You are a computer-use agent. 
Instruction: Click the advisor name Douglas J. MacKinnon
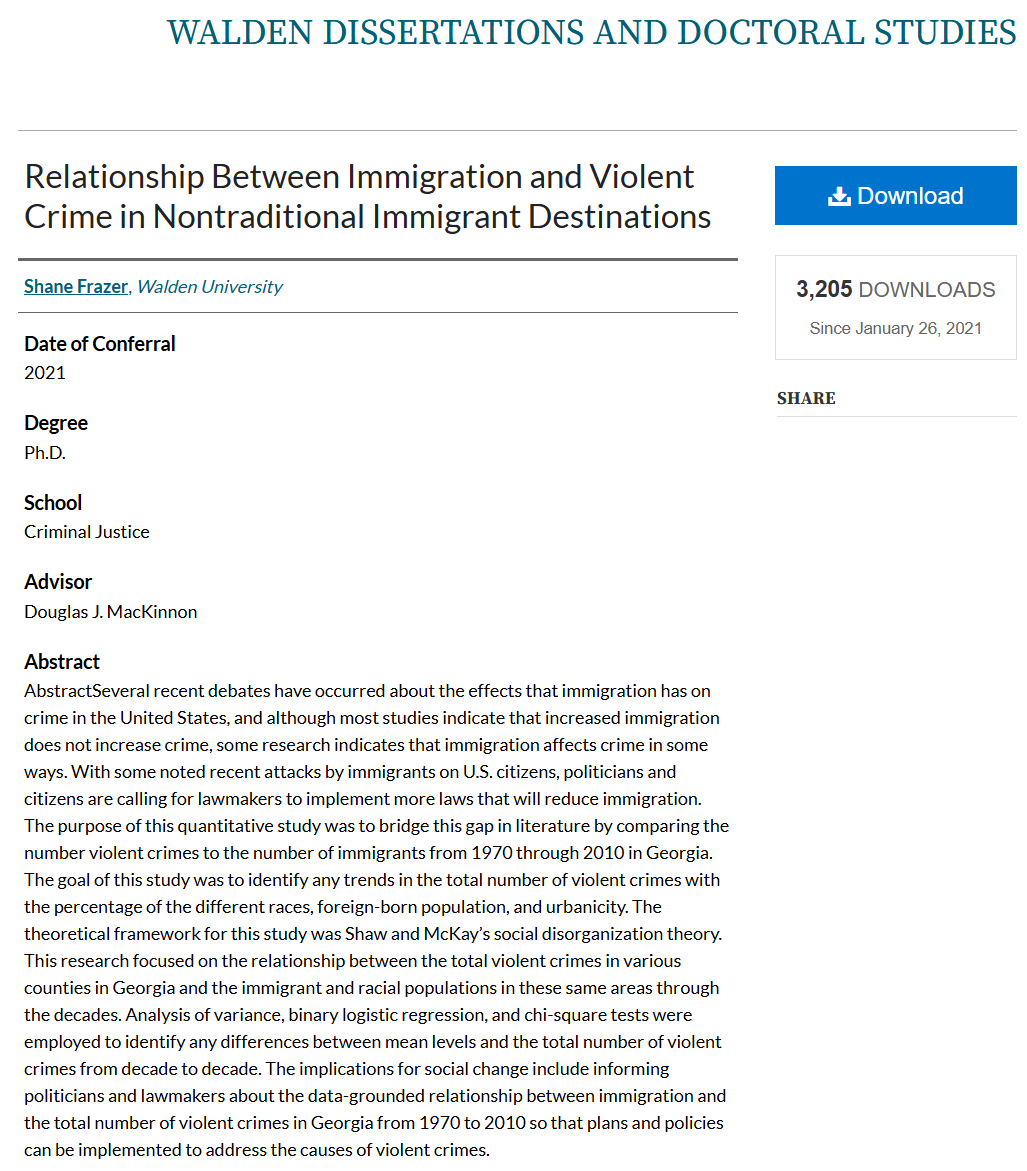click(x=111, y=611)
